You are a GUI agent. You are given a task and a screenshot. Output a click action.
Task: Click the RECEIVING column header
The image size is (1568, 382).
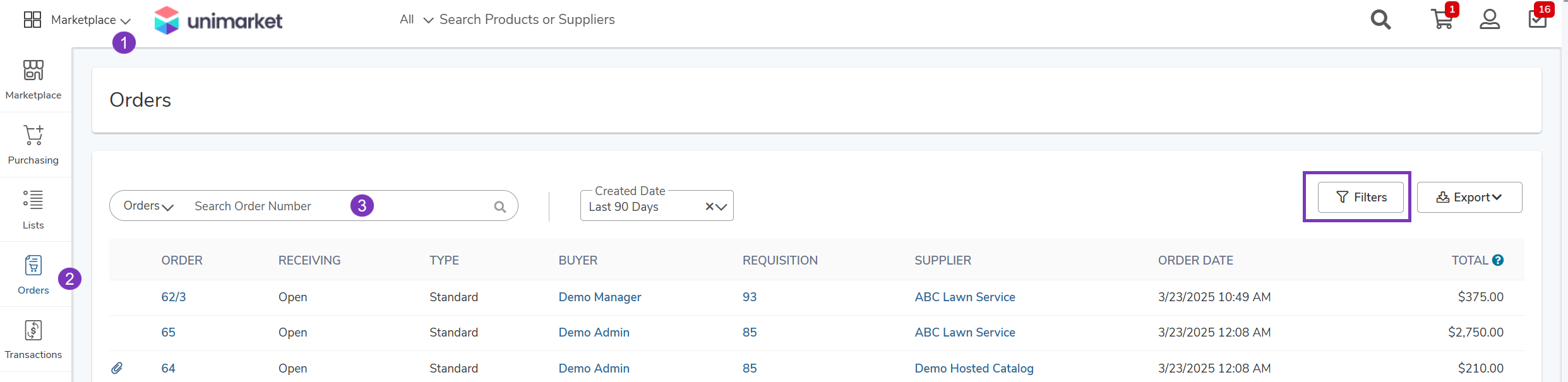(309, 260)
